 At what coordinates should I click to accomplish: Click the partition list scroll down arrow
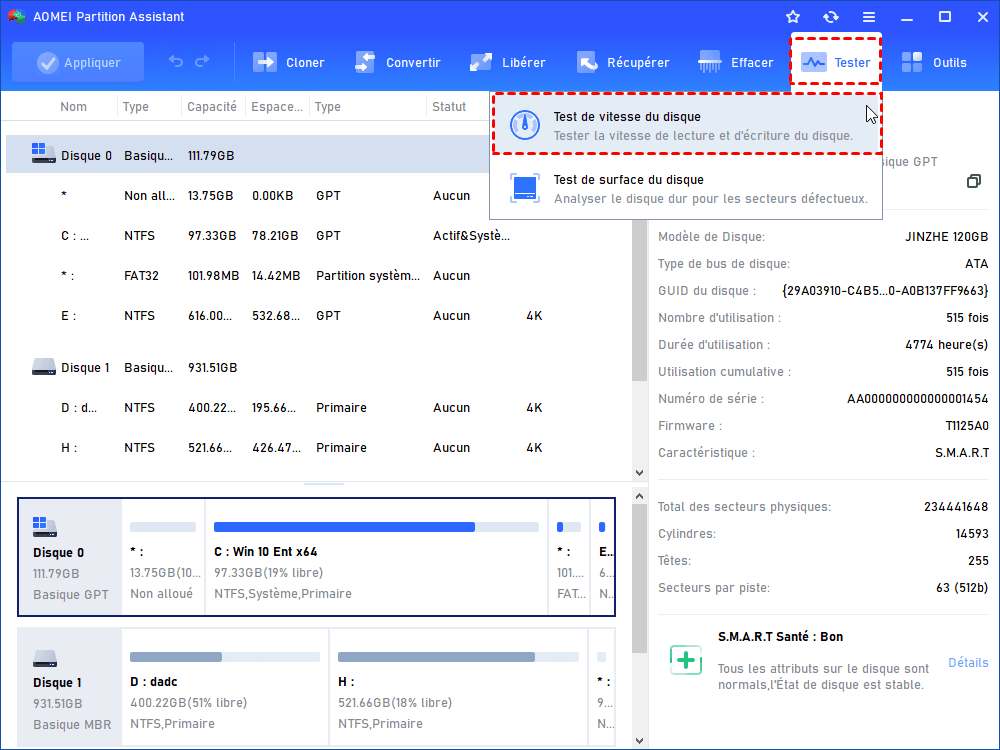click(x=640, y=472)
